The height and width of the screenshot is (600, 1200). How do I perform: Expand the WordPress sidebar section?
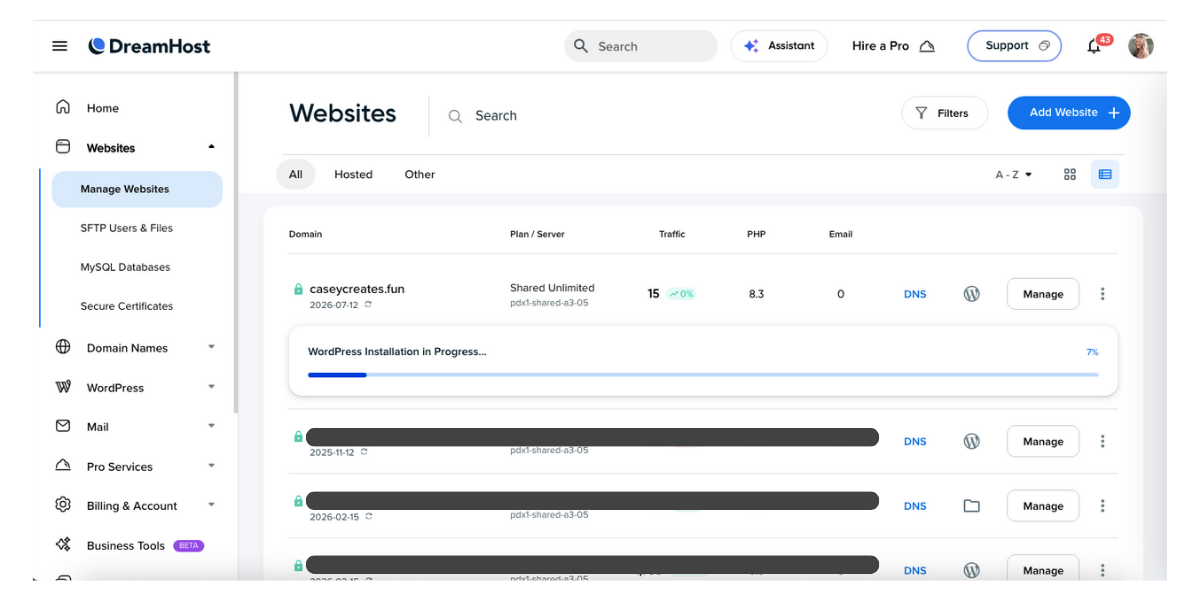211,387
